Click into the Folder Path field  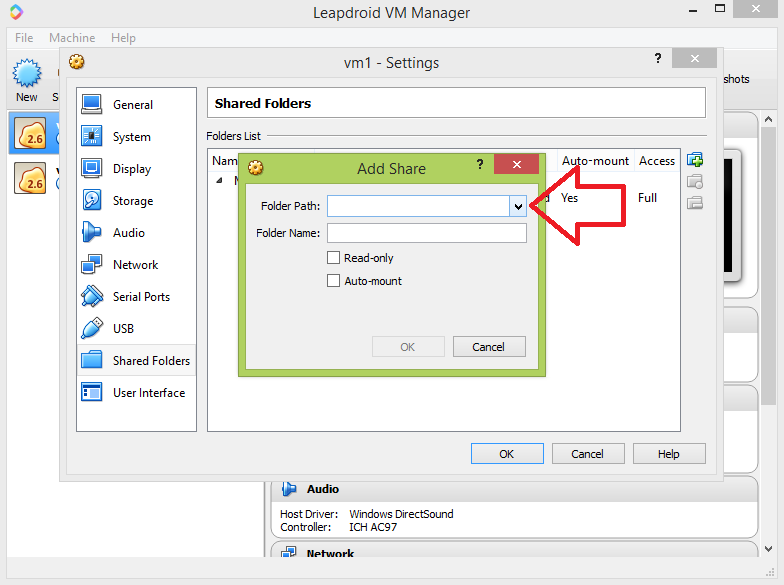click(418, 206)
